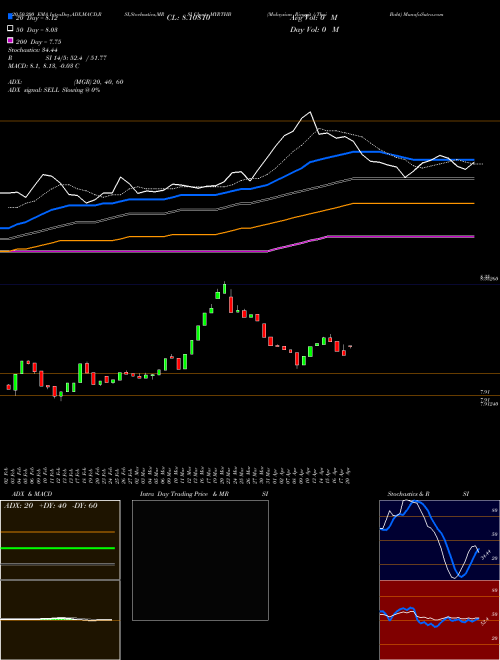Click the 'ADX signal: SELL' text
The width and height of the screenshot is (500, 660).
click(x=34, y=90)
